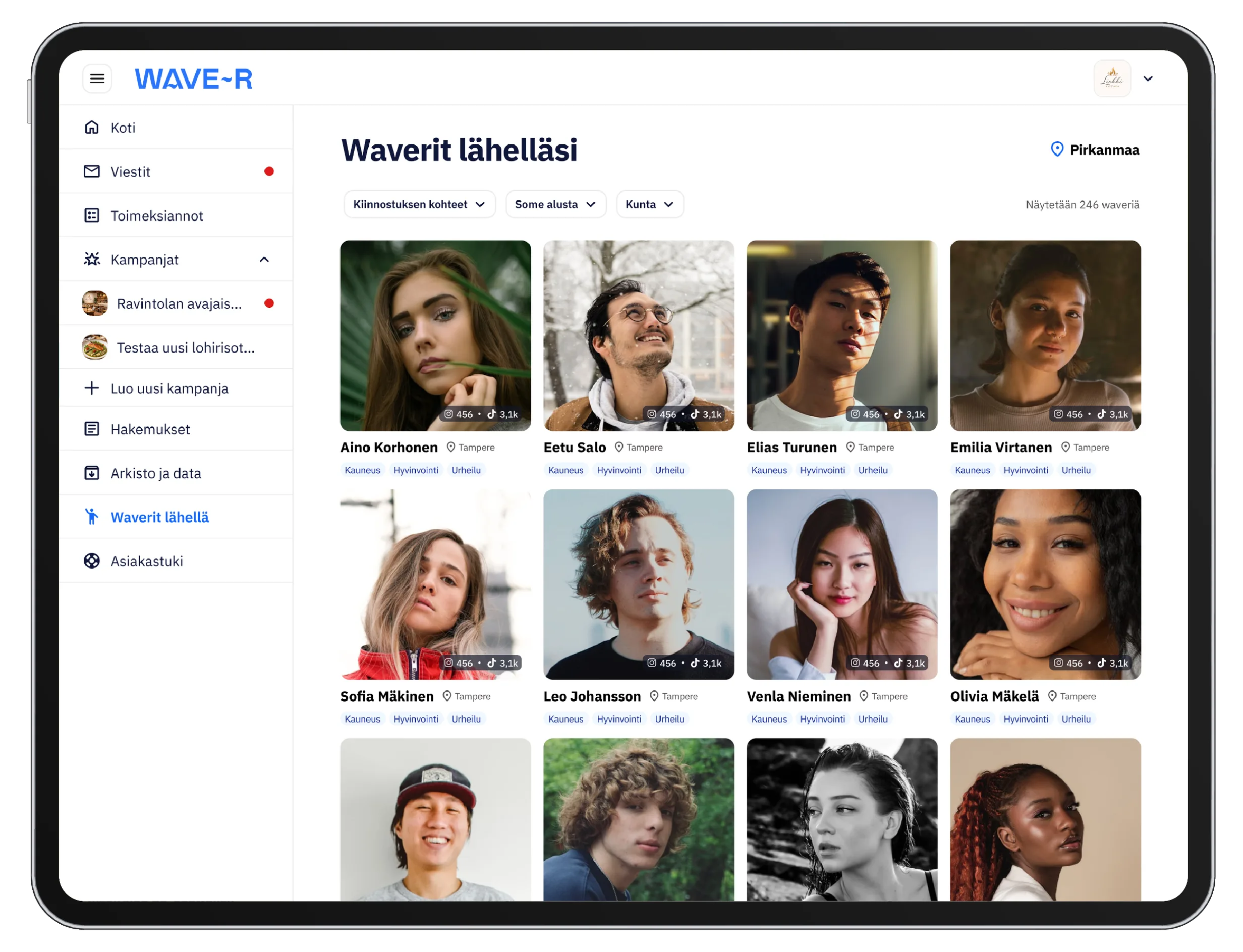Click Instagram icon on Leo Johansson's photo

(652, 663)
